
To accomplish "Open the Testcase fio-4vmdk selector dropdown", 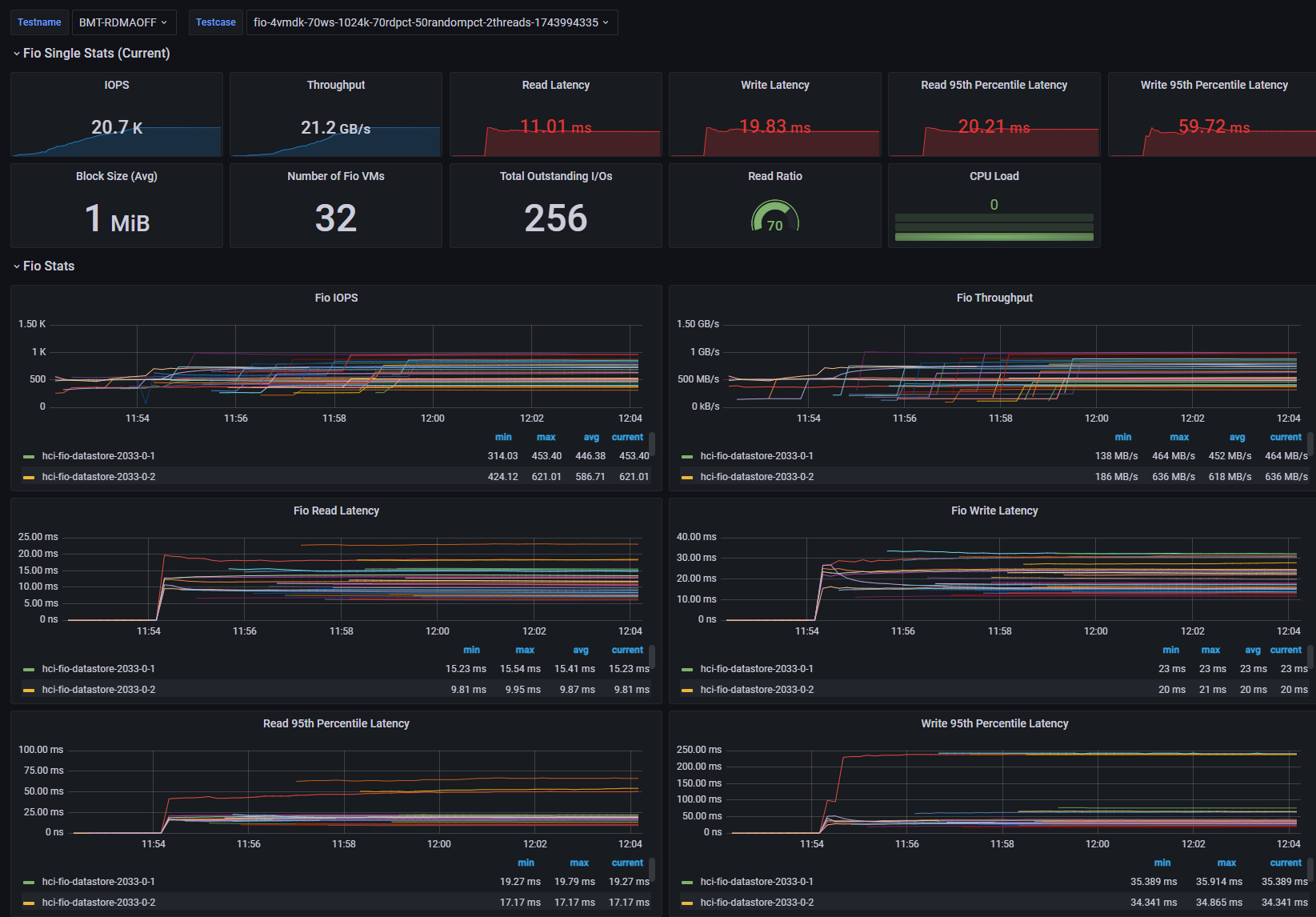I will coord(431,22).
